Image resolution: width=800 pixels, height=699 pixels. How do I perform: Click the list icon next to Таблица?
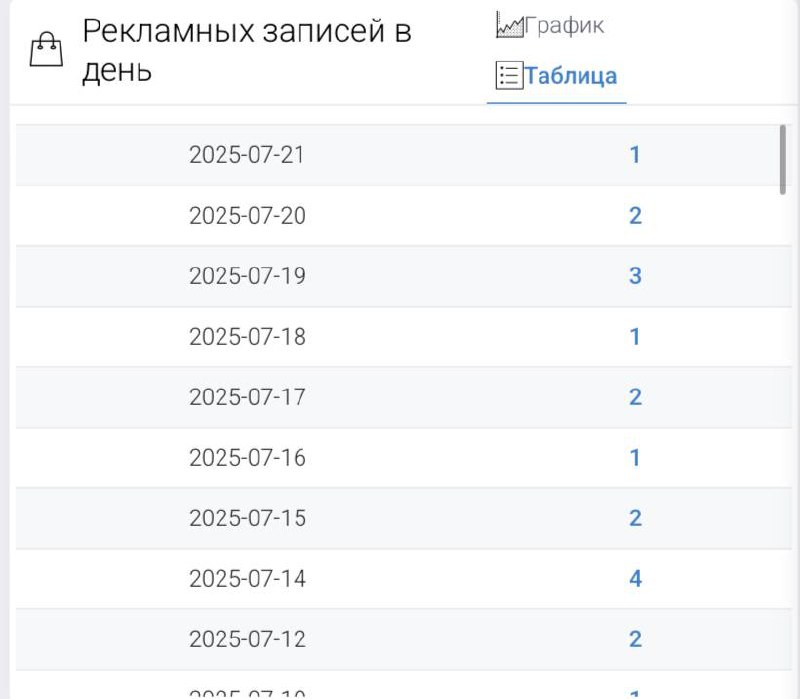[509, 76]
